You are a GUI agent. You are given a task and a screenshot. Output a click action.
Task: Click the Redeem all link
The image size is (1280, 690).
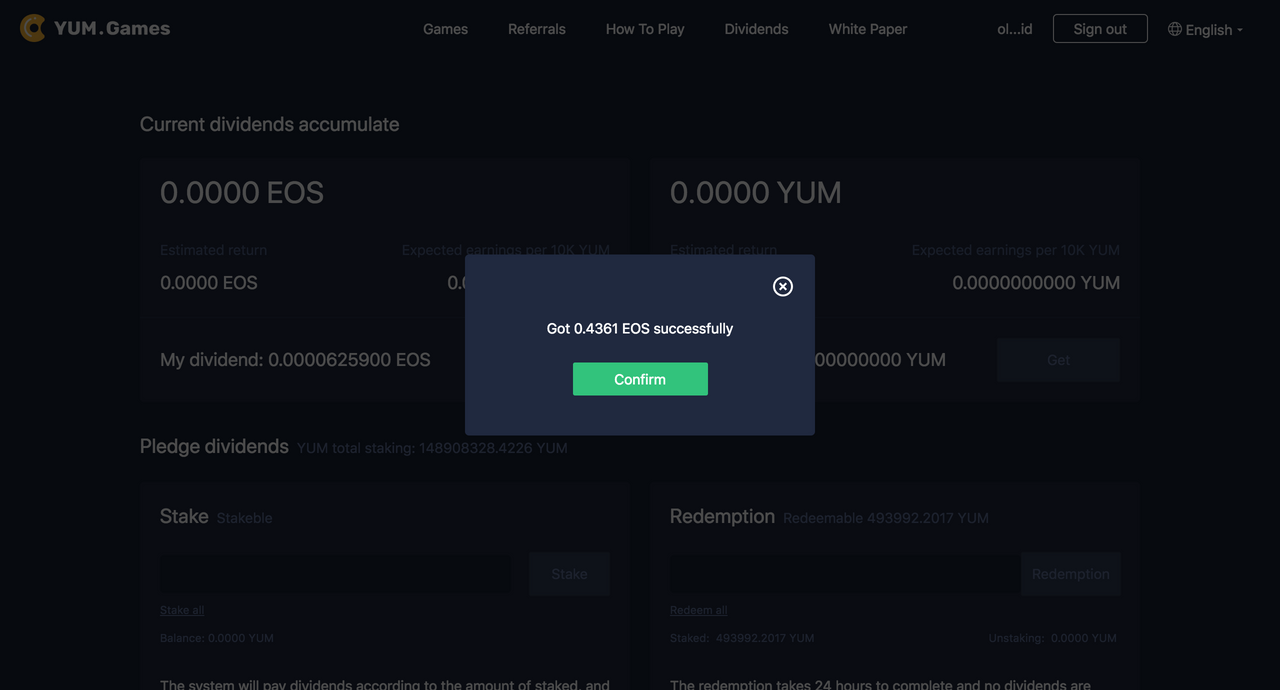point(699,610)
